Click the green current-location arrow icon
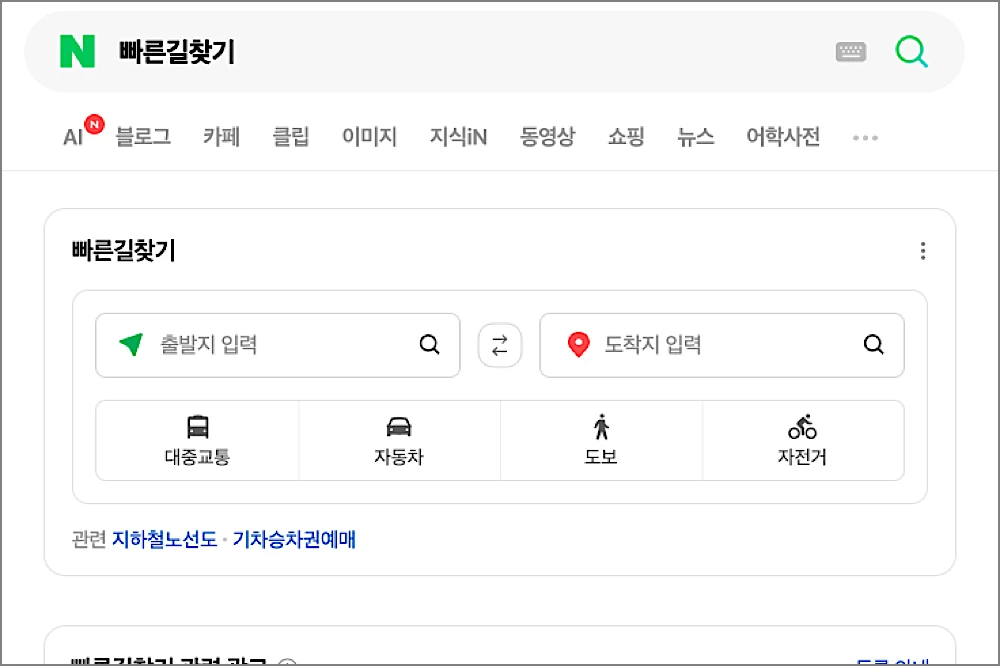Screen dimensions: 1000x666 coord(131,344)
